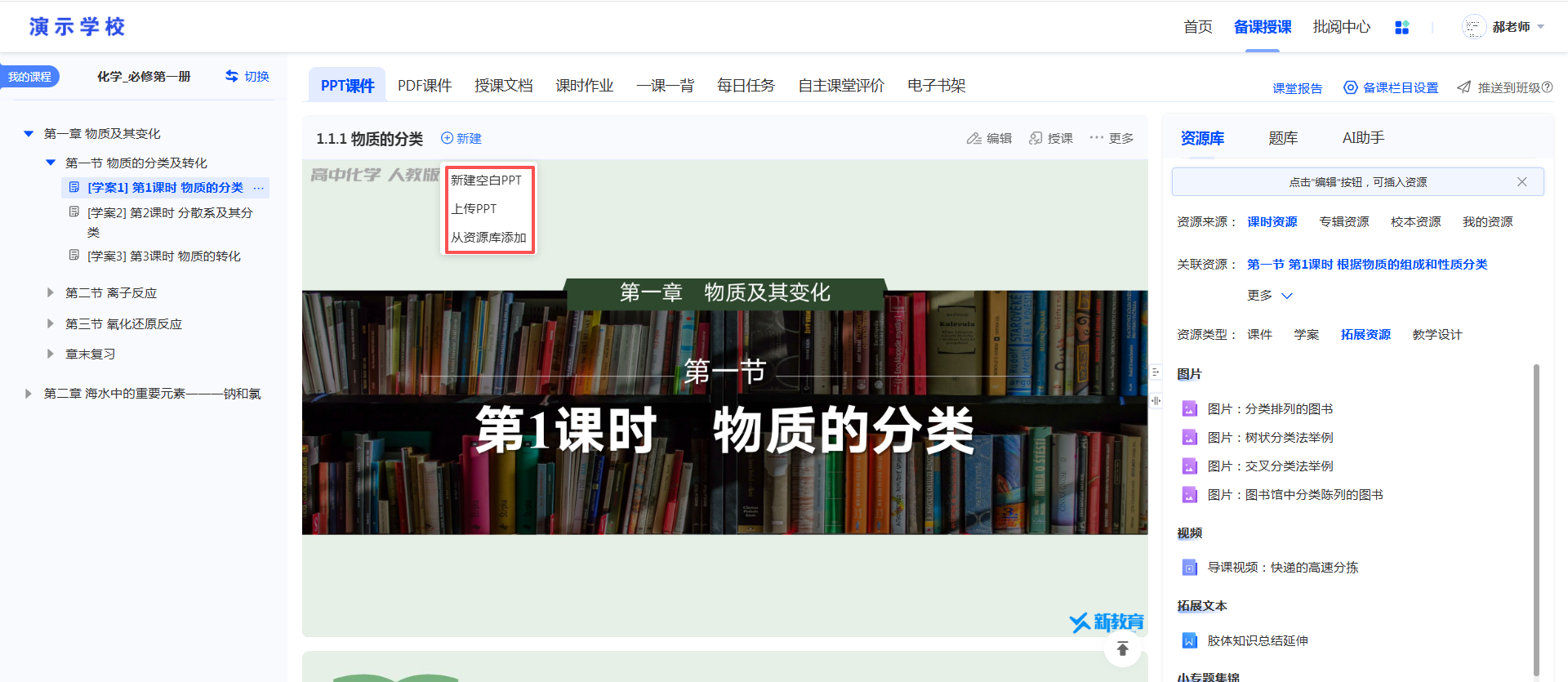The width and height of the screenshot is (1568, 682).
Task: Open [学案2] 第2课时 分散系及其分类
Action: tap(170, 221)
